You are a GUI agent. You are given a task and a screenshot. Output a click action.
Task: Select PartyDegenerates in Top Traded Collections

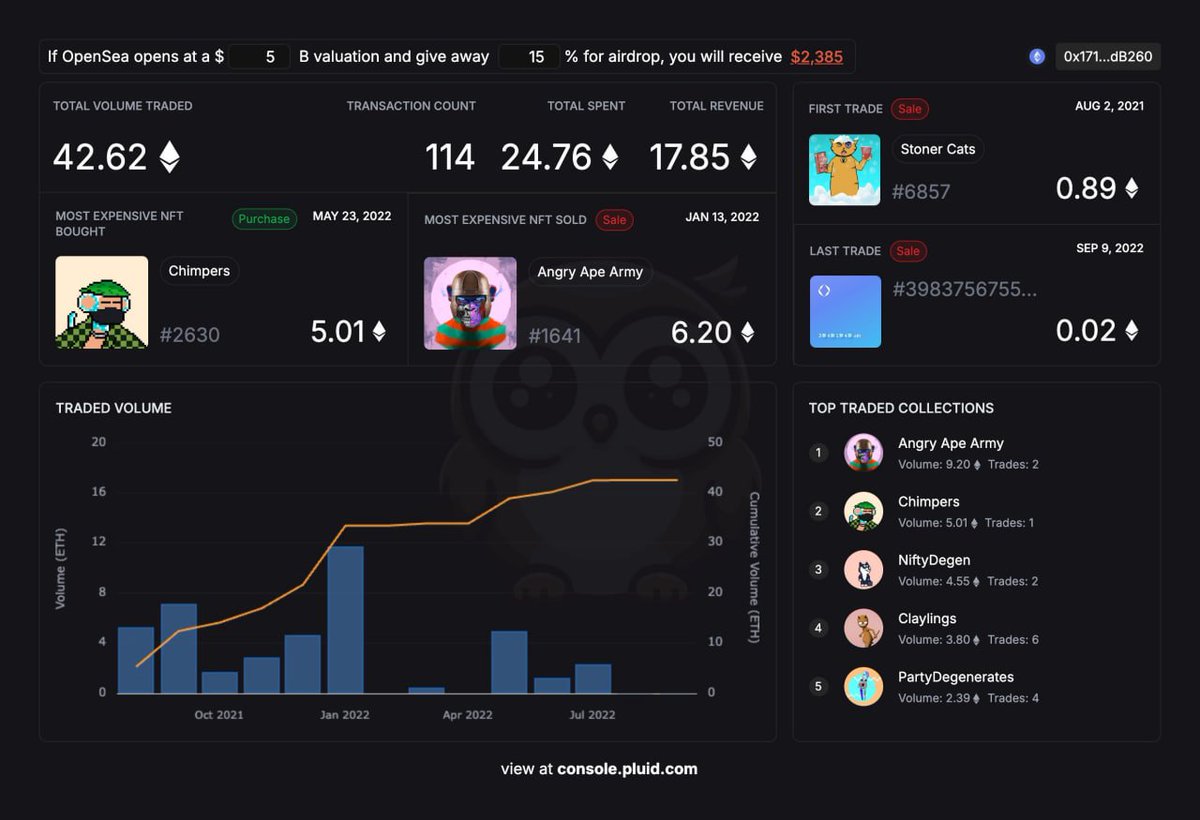(956, 677)
